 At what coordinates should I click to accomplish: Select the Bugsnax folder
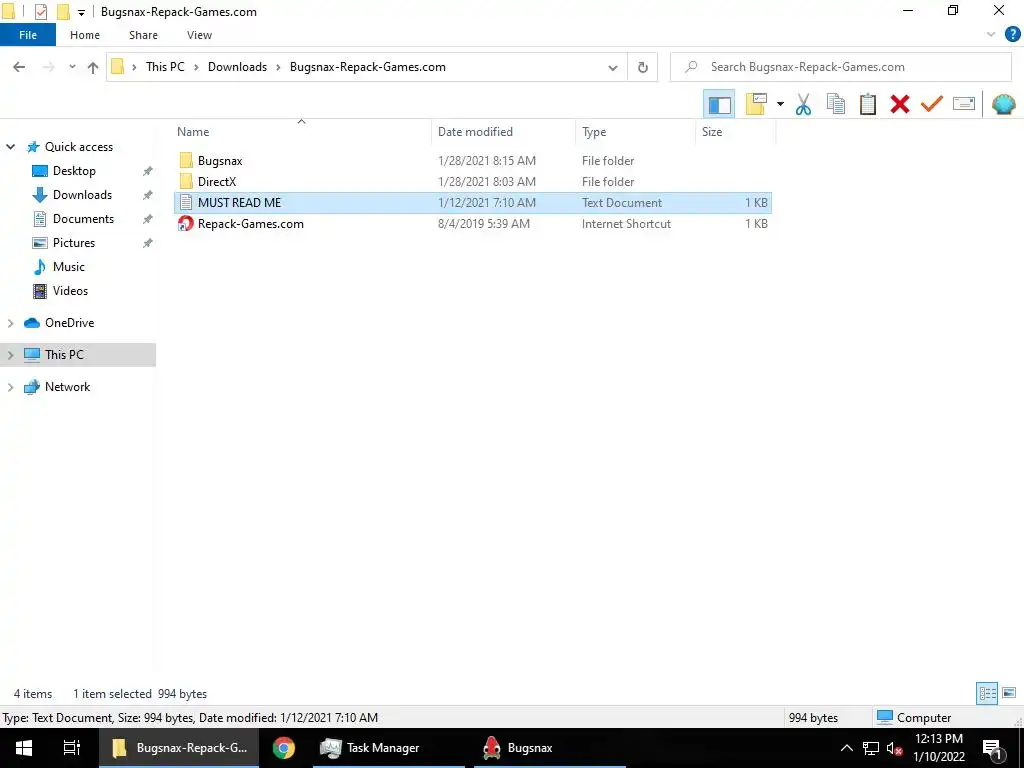click(220, 161)
